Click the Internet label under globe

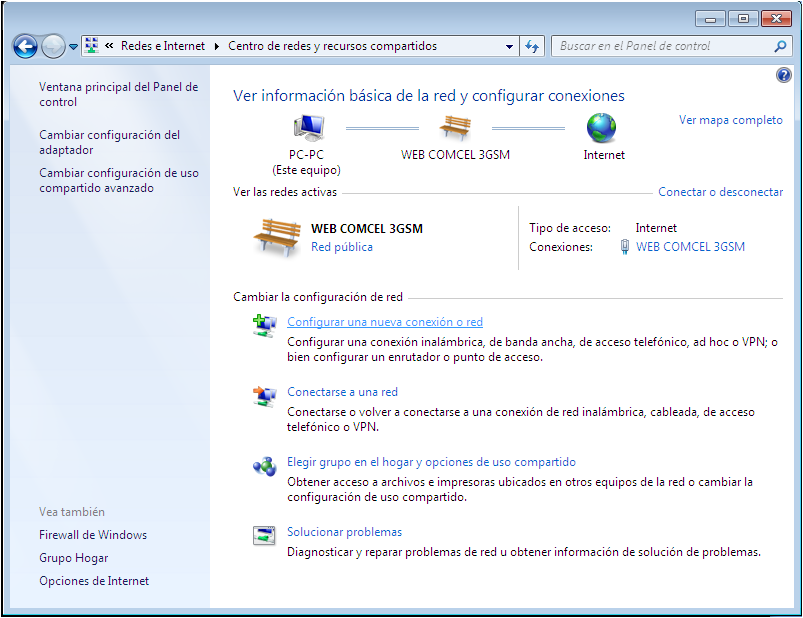click(x=604, y=155)
